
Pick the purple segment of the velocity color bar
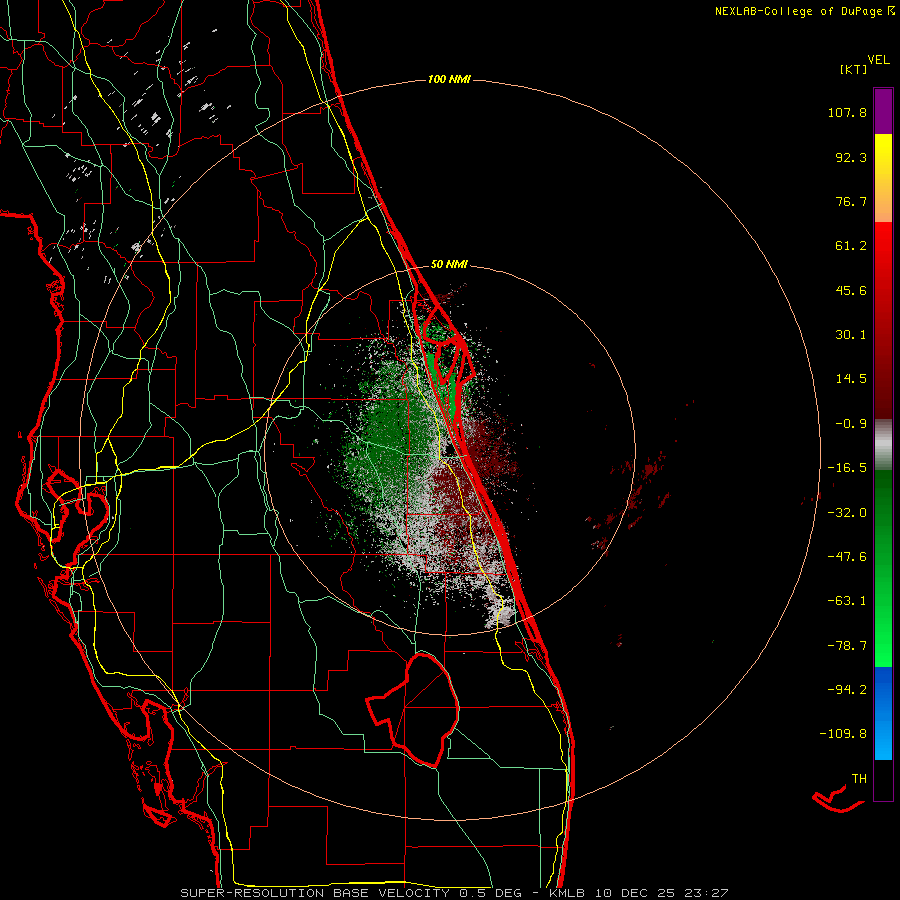point(883,112)
